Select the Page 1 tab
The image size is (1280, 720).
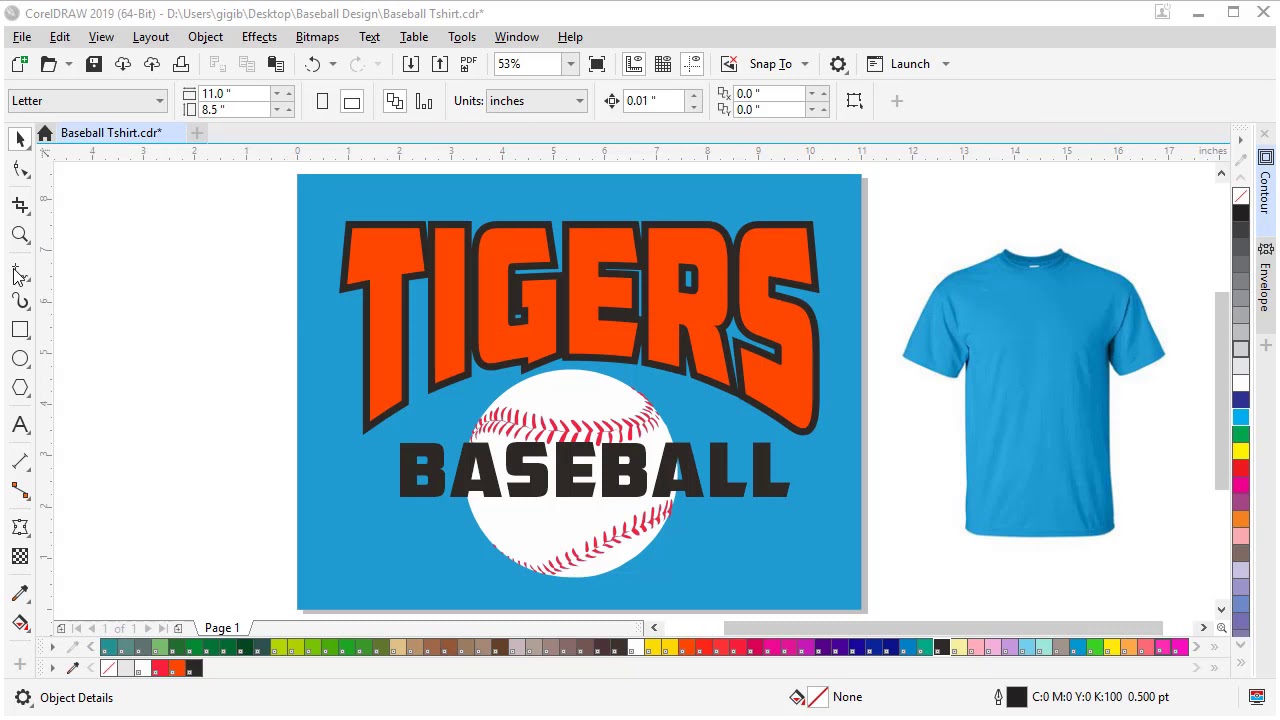click(222, 628)
